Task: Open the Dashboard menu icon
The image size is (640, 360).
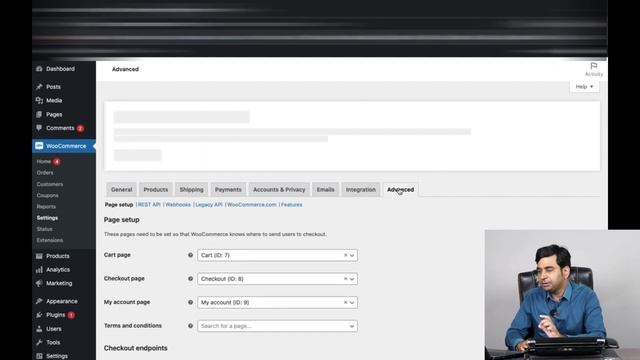Action: coord(39,69)
